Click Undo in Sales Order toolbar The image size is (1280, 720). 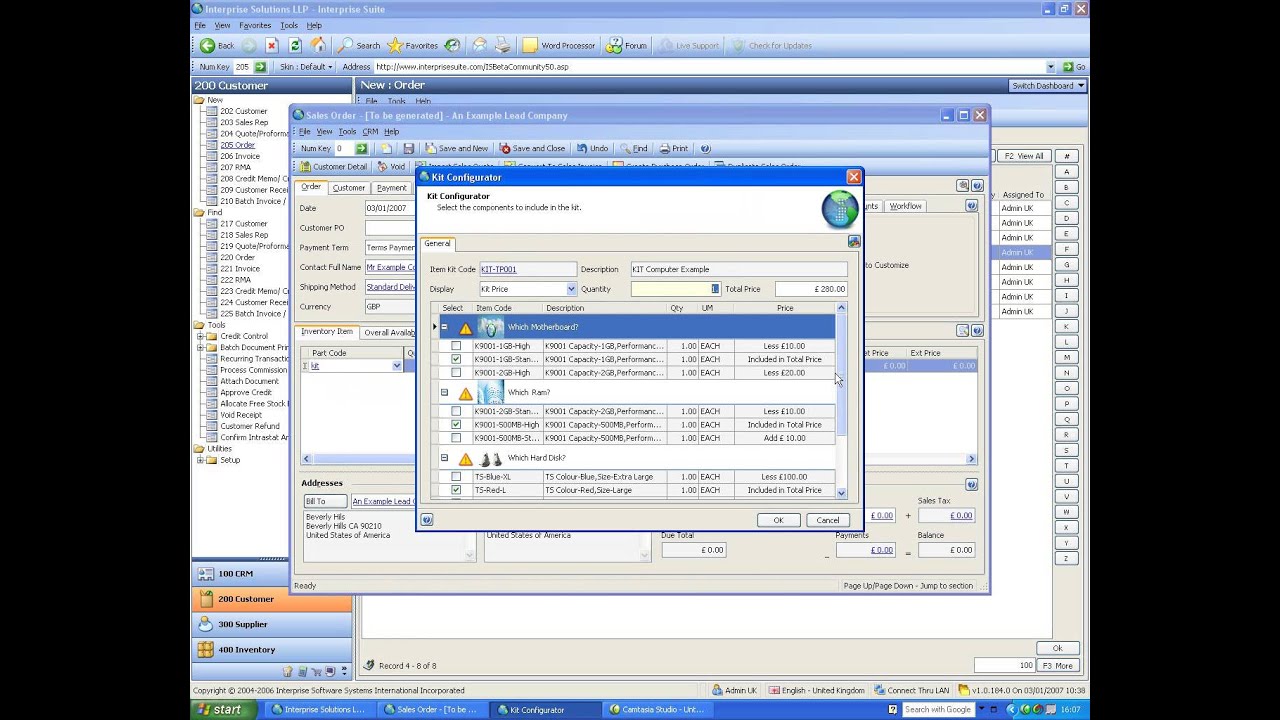593,148
